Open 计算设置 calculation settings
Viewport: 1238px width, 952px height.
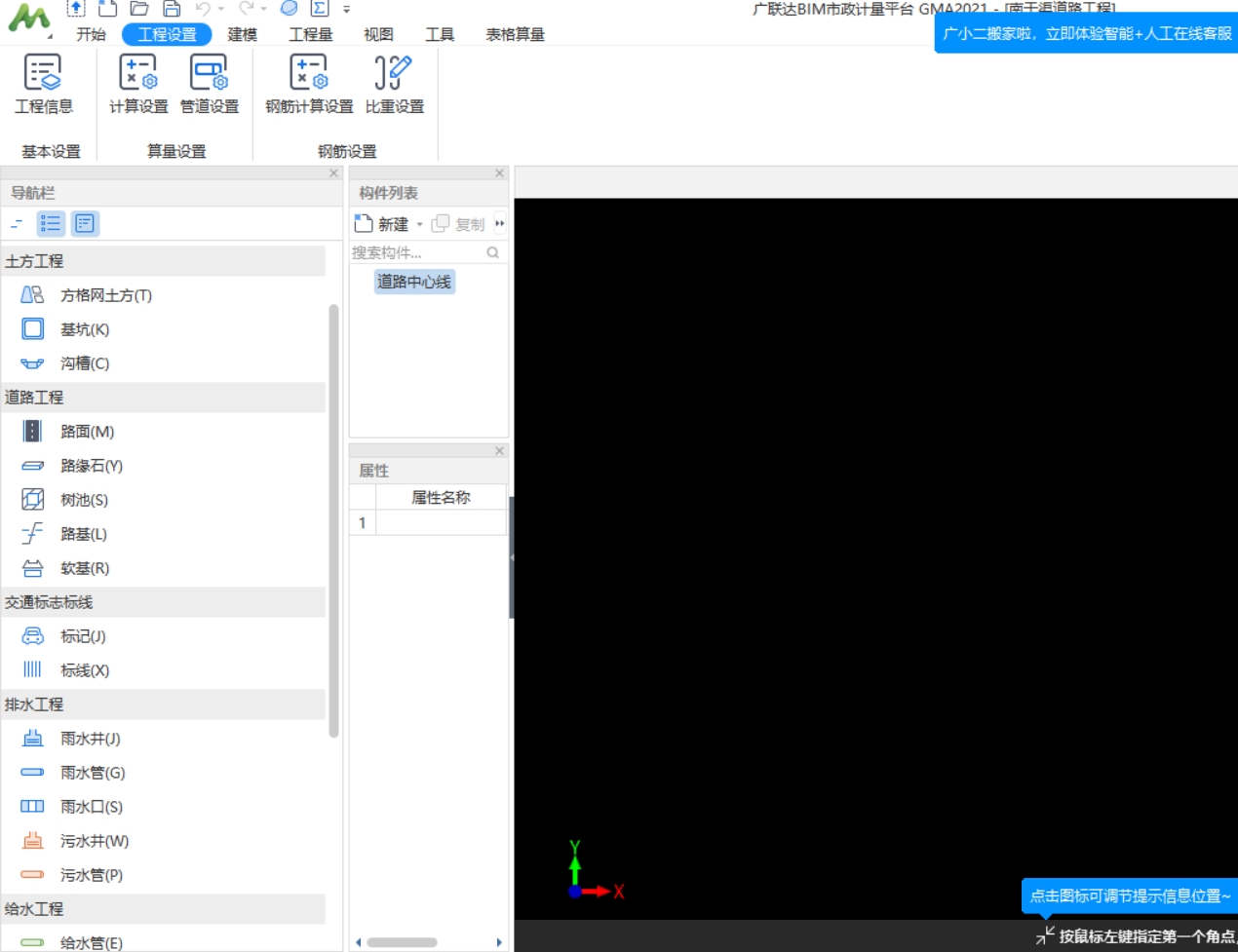point(138,85)
